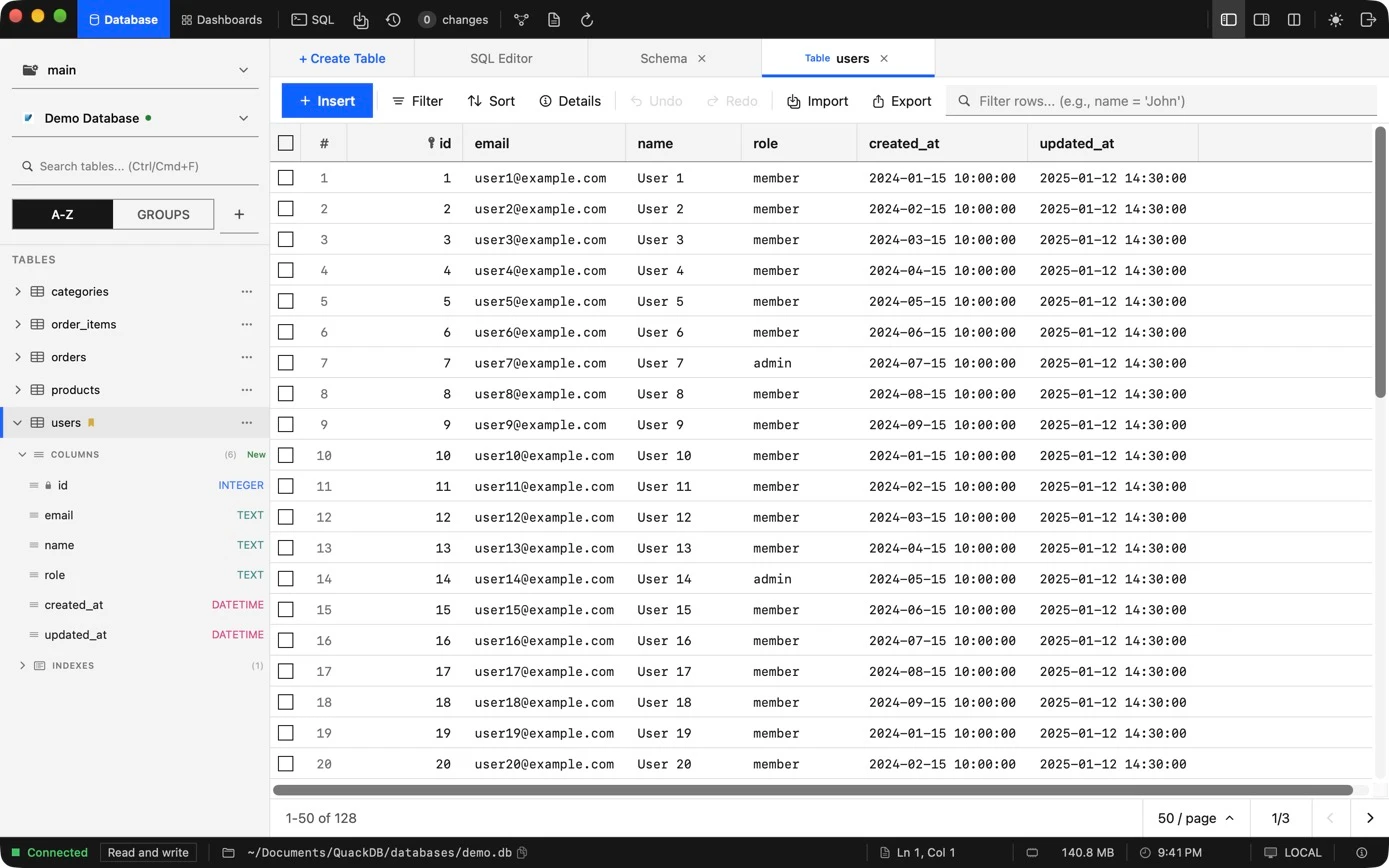Check the row for user1@example.com
The image size is (1389, 868).
click(286, 178)
